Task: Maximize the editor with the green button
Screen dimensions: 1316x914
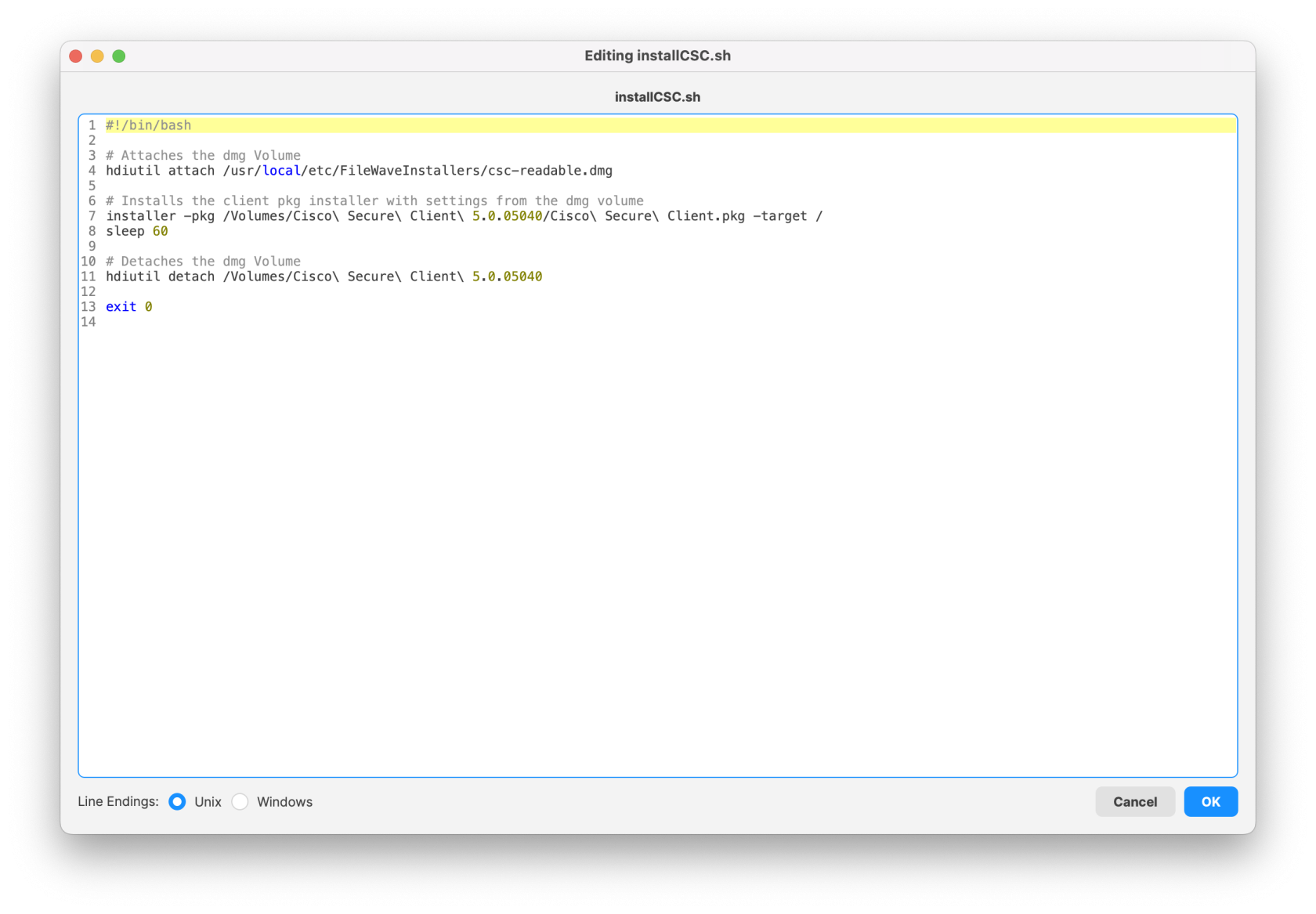Action: click(x=119, y=56)
